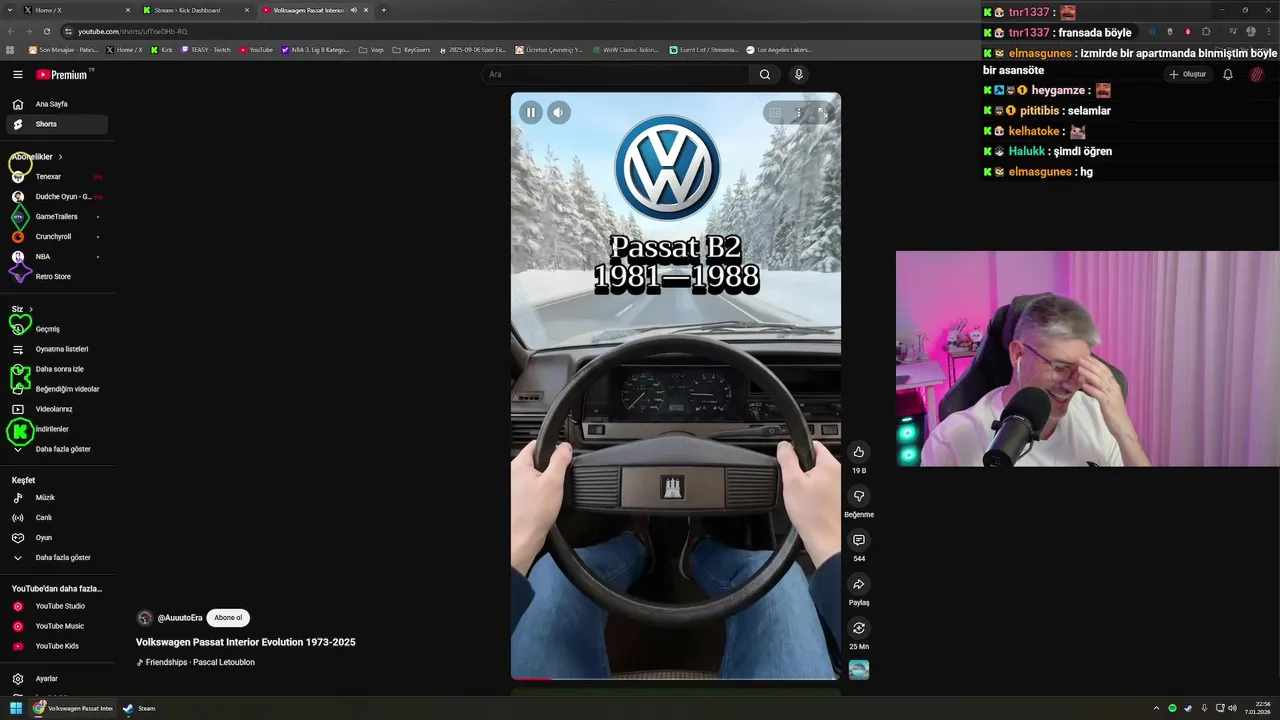1280x720 pixels.
Task: Expand Daha fazla göster under Keşfet
Action: click(x=56, y=558)
